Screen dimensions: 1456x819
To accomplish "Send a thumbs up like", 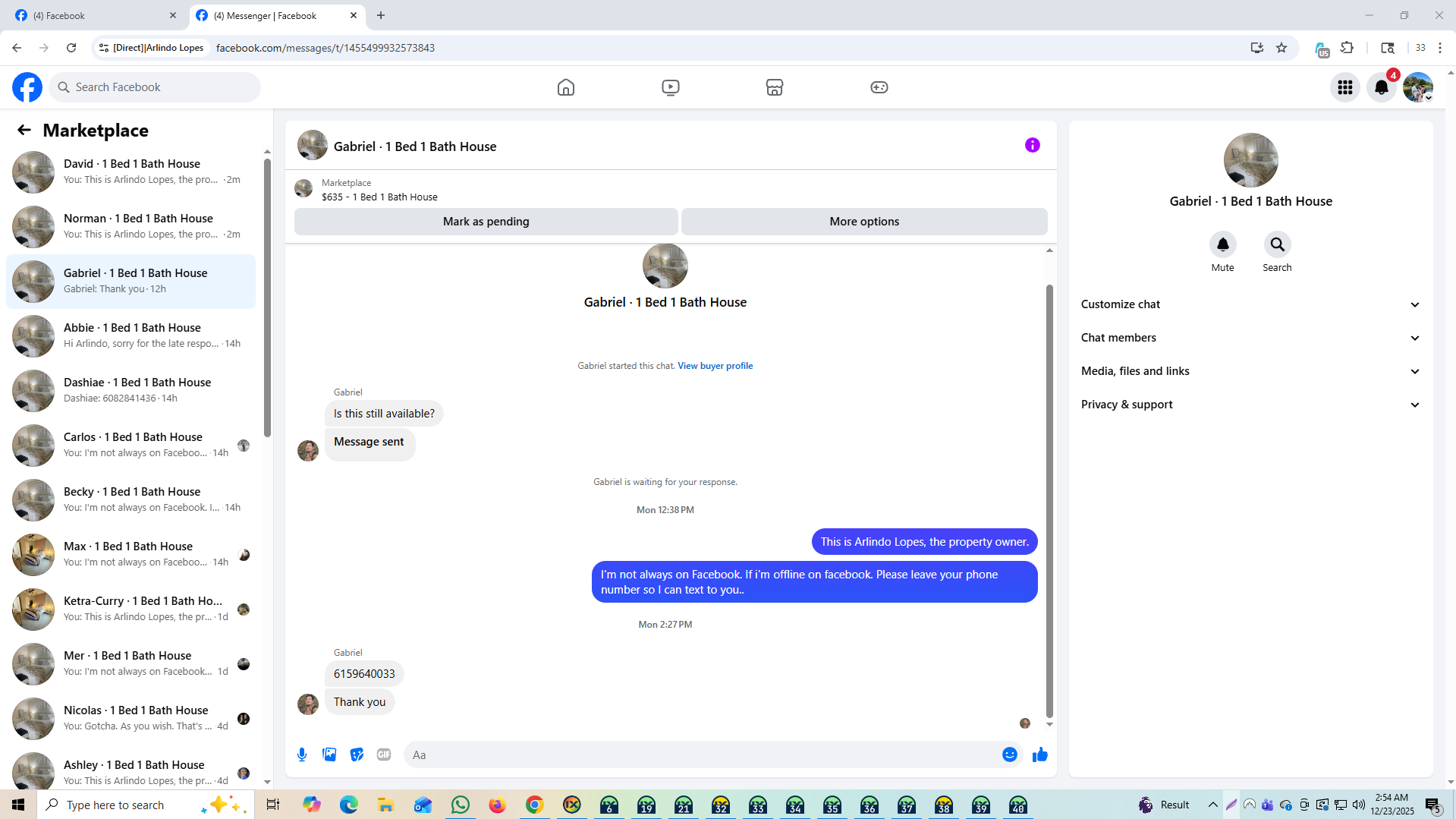I will [x=1039, y=754].
